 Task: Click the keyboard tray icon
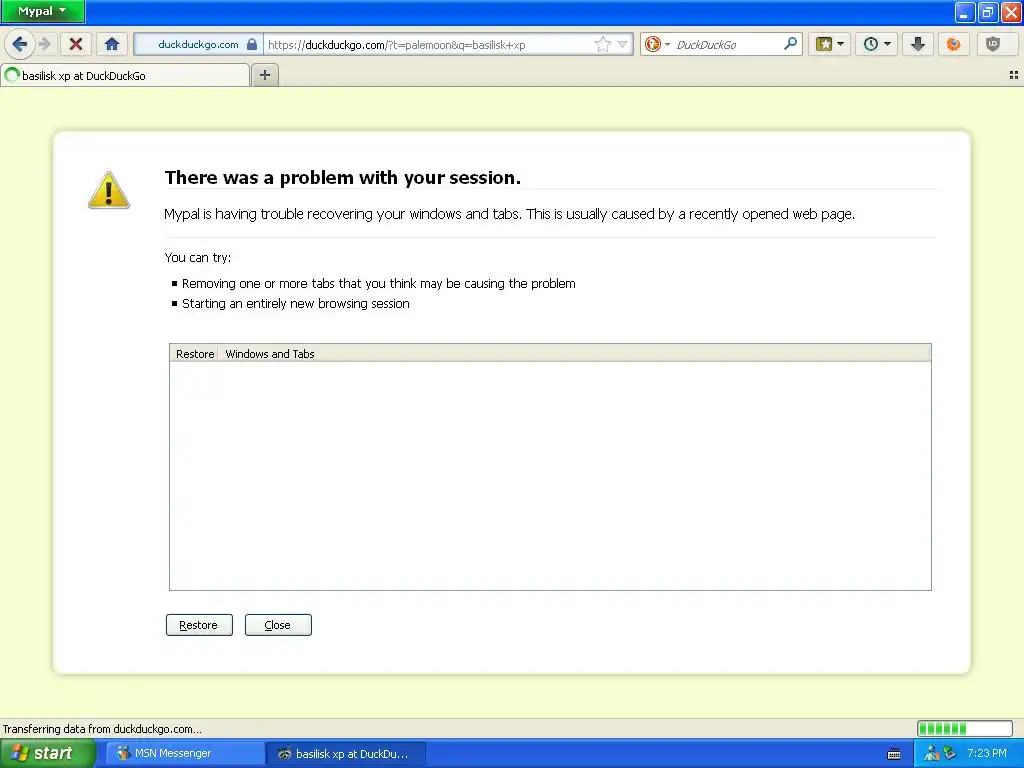coord(894,754)
